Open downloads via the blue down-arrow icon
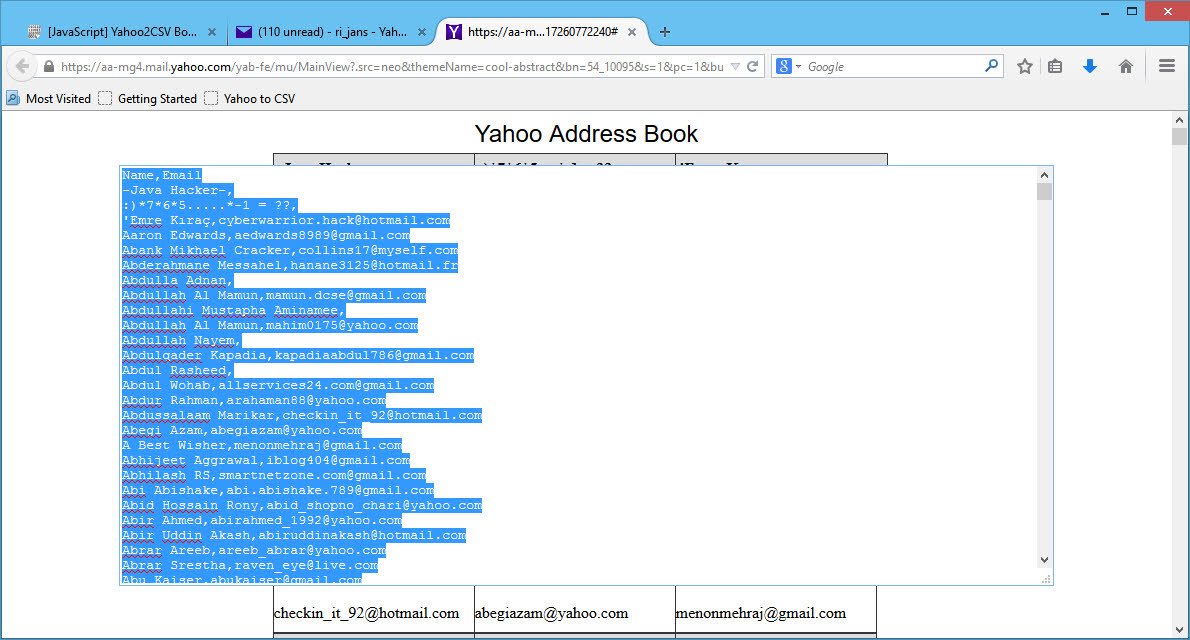Image resolution: width=1190 pixels, height=640 pixels. pyautogui.click(x=1089, y=66)
